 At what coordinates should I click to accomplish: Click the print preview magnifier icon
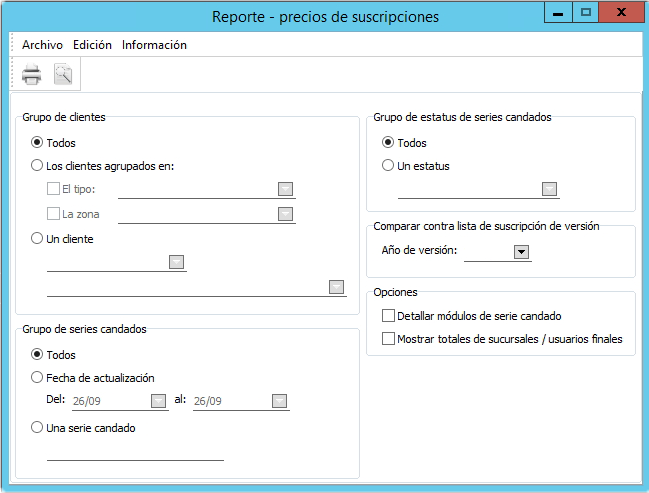coord(63,74)
